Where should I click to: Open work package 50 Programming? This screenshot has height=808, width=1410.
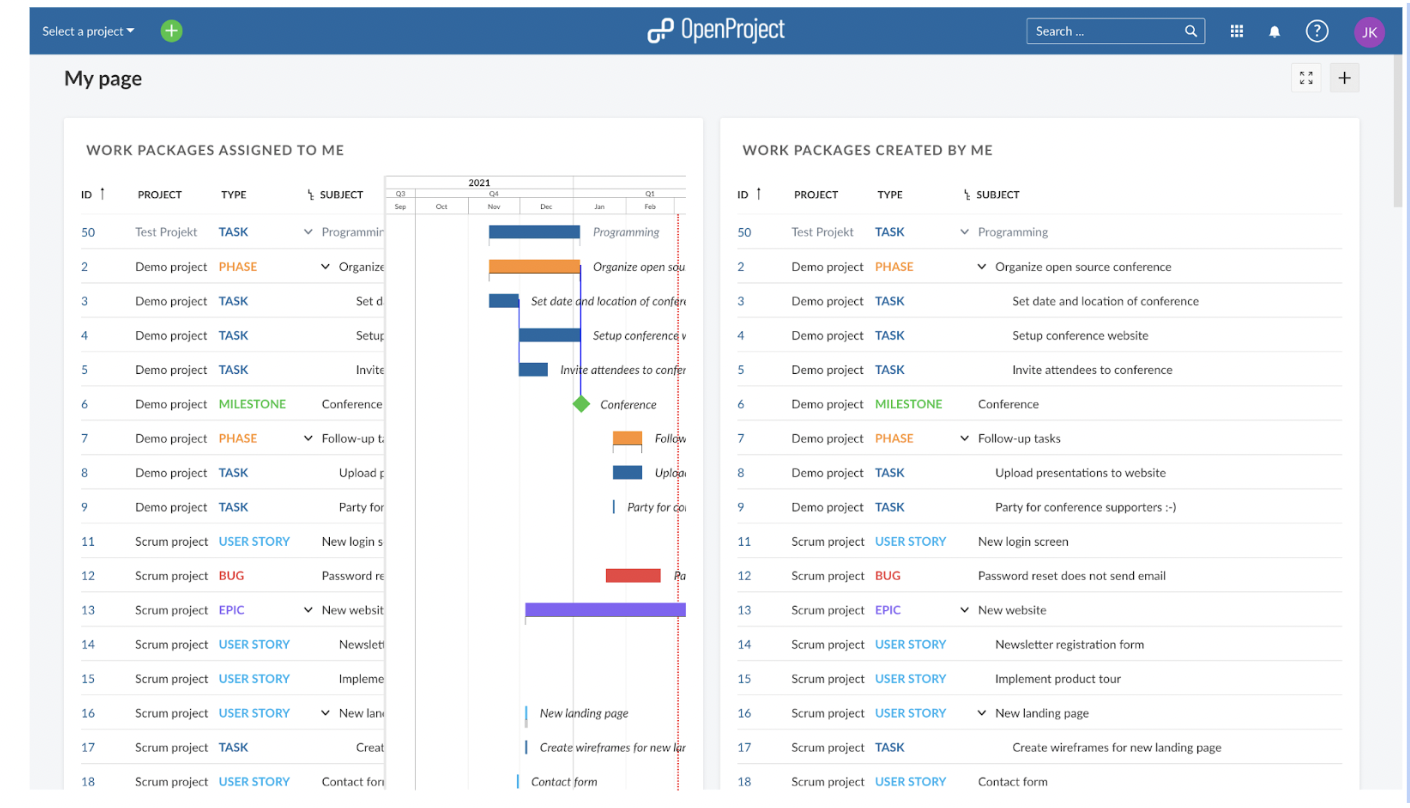(x=88, y=231)
